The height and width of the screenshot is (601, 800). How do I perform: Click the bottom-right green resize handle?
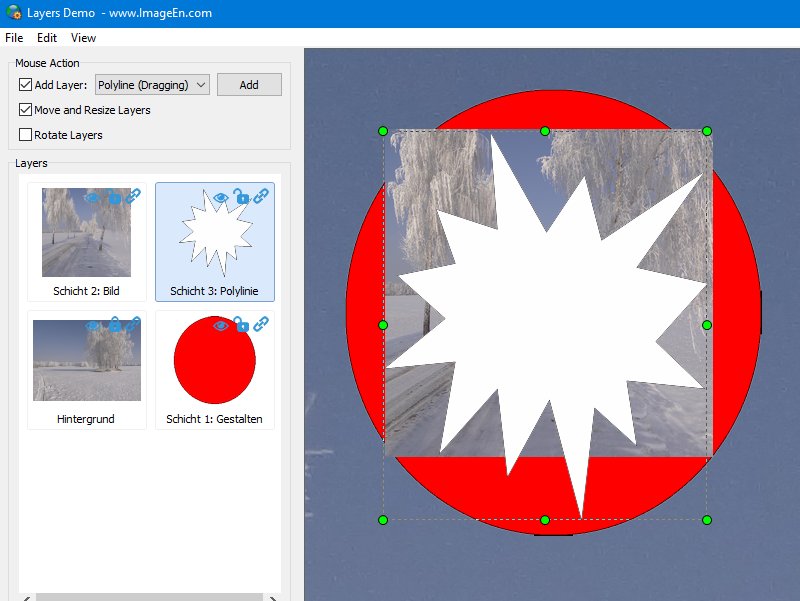coord(707,520)
